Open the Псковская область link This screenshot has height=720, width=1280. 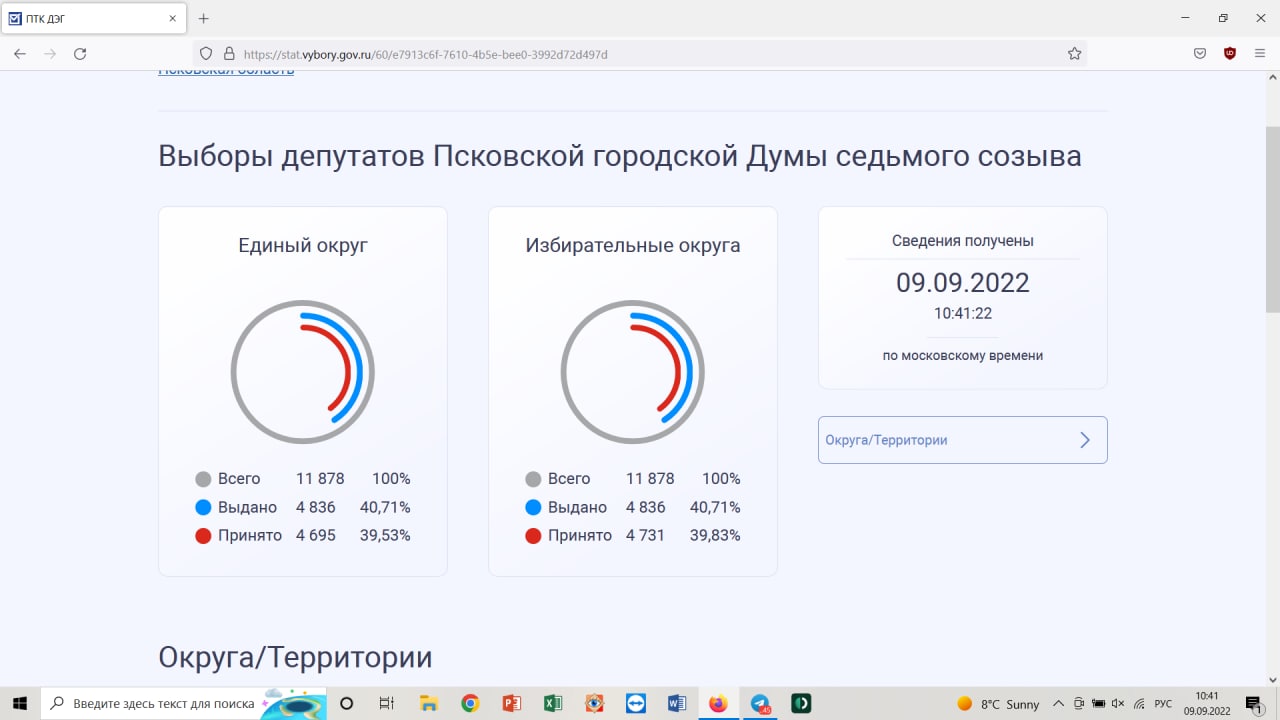(226, 72)
